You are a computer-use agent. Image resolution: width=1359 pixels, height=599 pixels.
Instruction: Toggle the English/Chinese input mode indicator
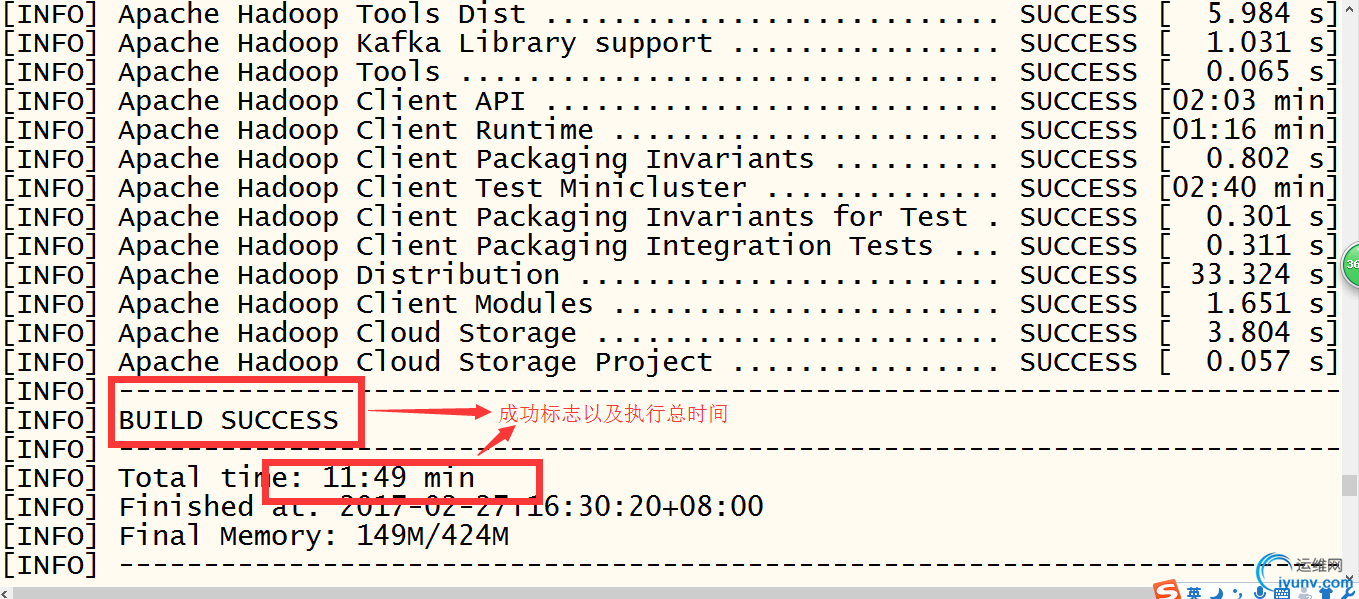click(1194, 592)
